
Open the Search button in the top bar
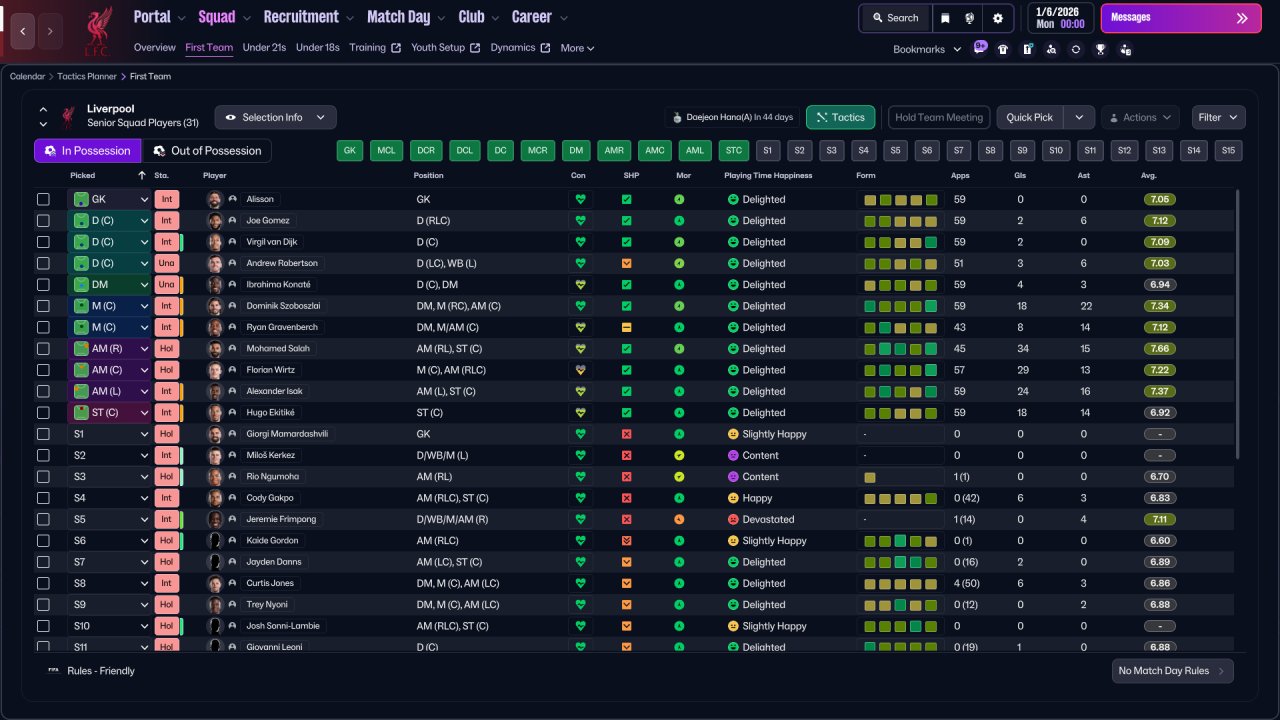(x=895, y=18)
